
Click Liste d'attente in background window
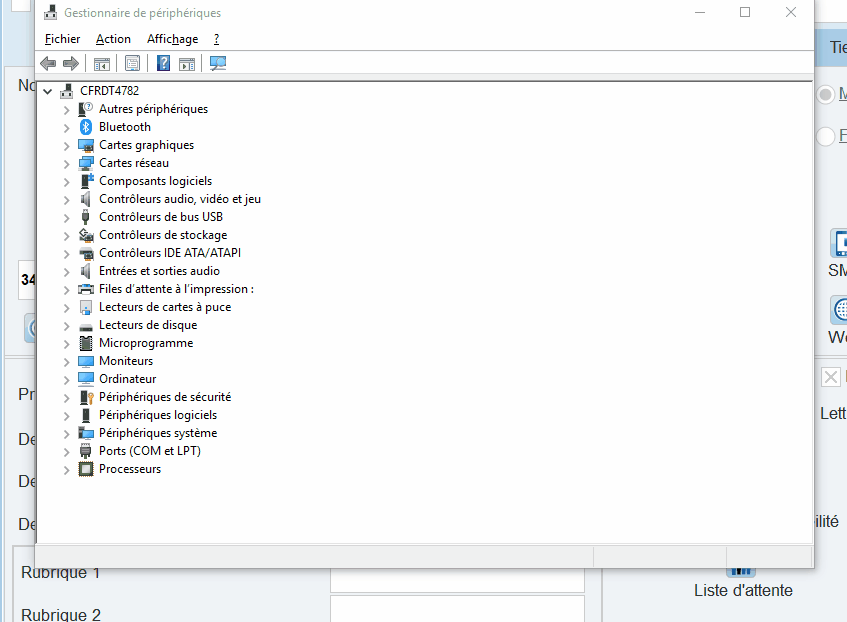[x=743, y=591]
